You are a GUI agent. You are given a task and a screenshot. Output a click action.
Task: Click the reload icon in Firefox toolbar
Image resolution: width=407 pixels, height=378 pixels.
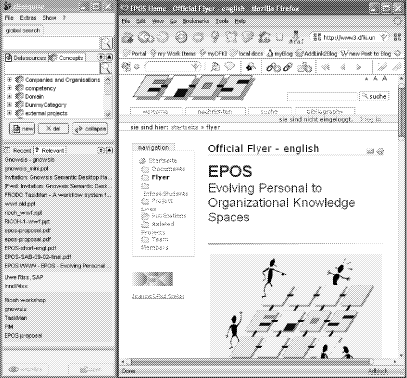[x=162, y=37]
